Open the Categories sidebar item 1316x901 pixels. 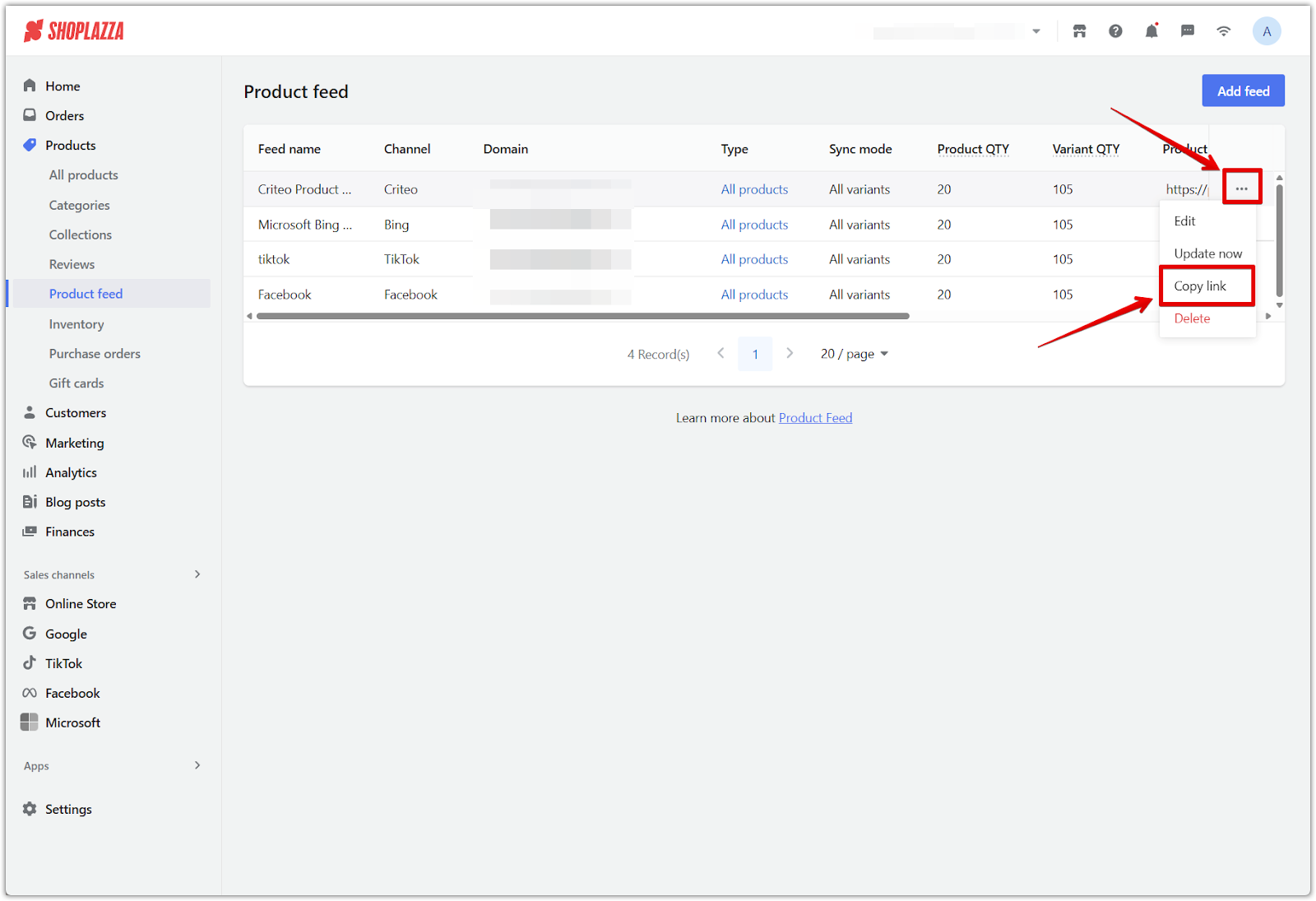tap(79, 205)
